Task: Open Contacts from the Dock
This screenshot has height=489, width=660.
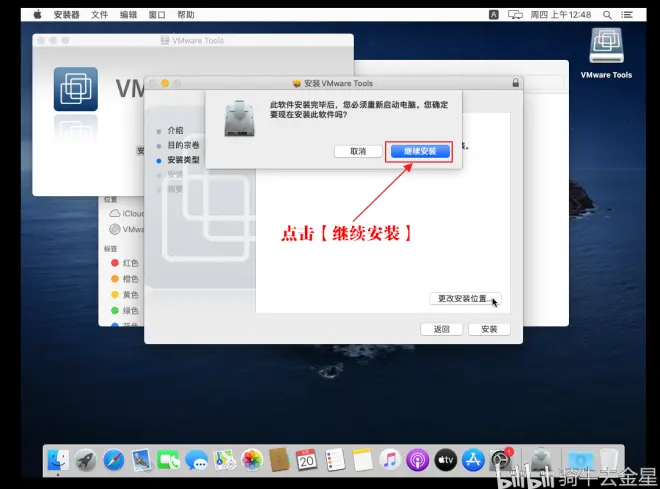Action: click(x=279, y=460)
